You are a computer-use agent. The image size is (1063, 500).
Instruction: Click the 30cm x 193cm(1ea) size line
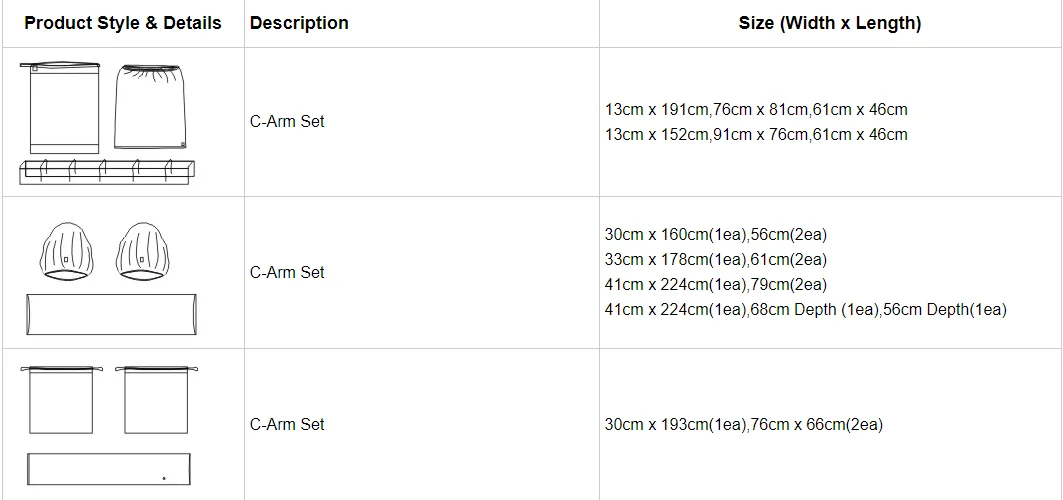click(743, 425)
